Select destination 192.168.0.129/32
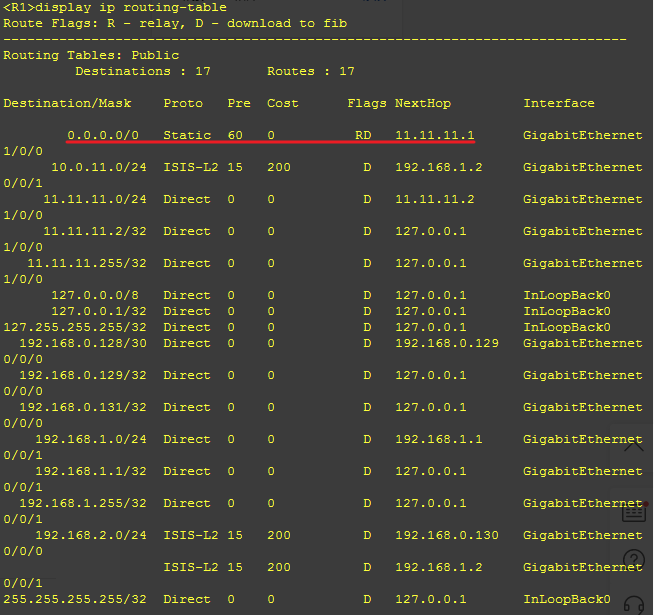 (83, 376)
